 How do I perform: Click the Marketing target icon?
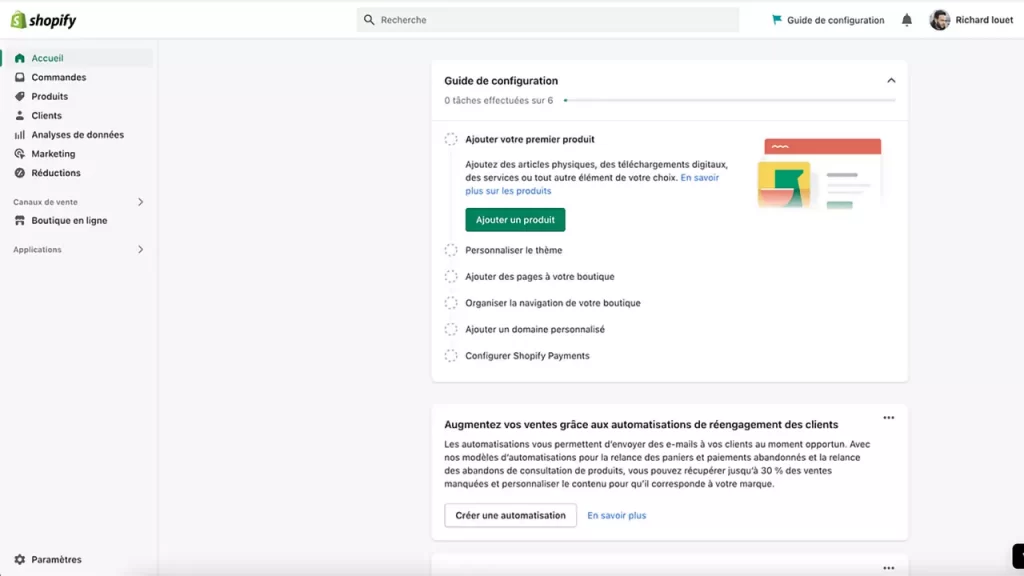(x=20, y=153)
